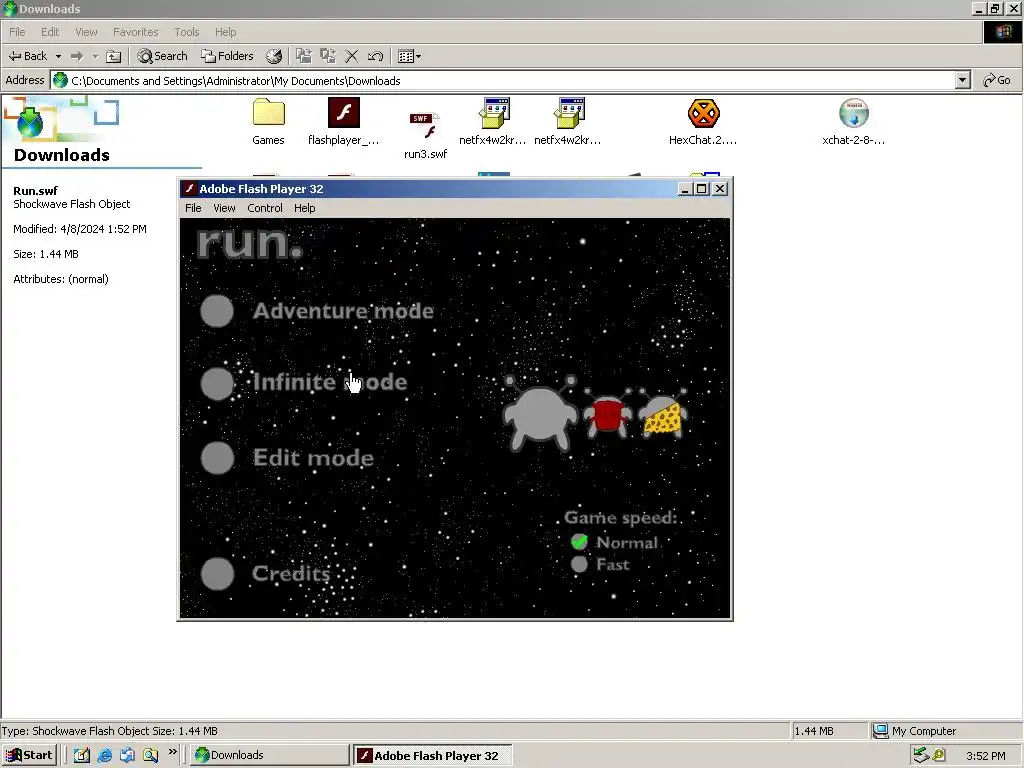Open Flash Player File menu

(193, 208)
